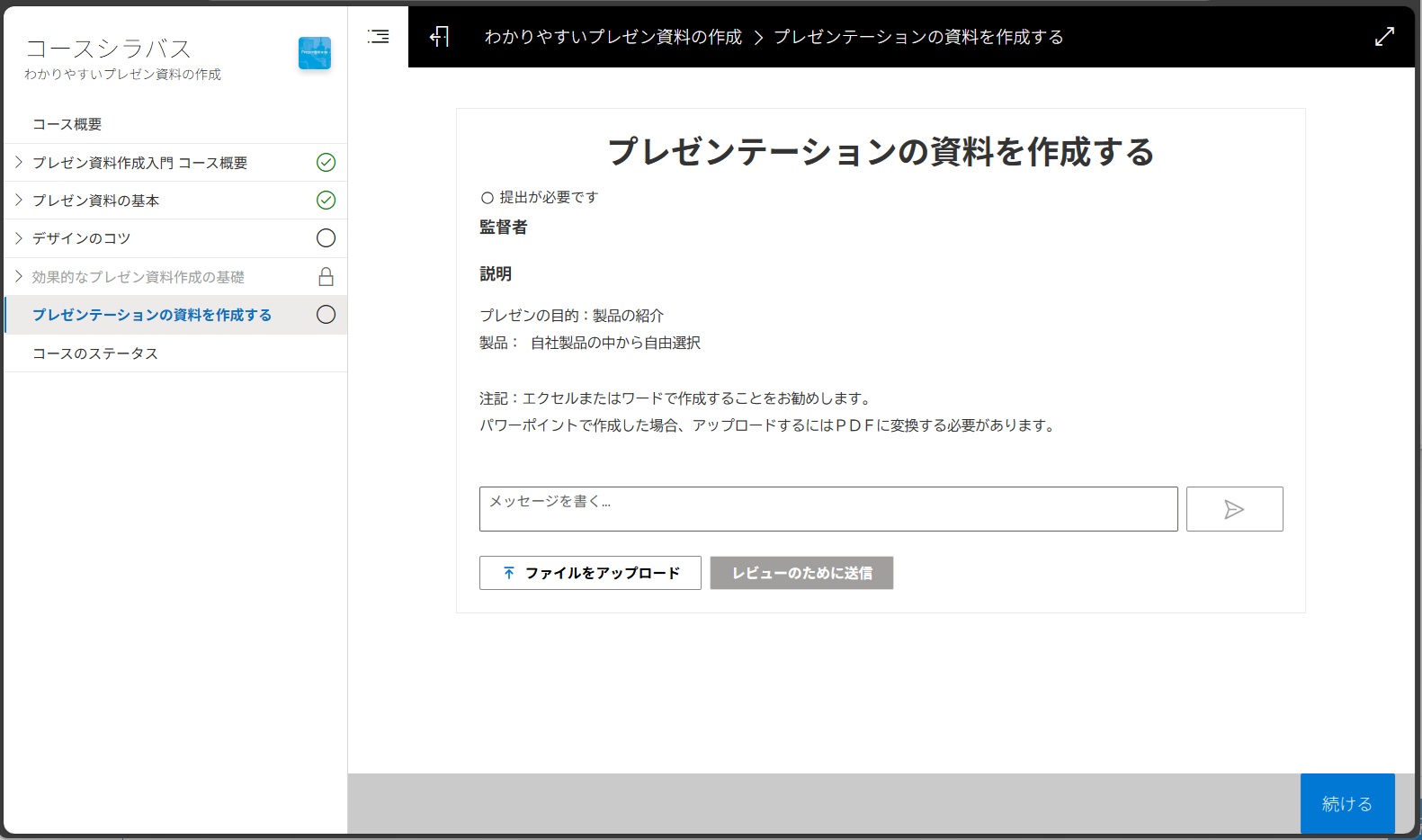
Task: Select プレゼンテーションの資料を作成する in sidebar
Action: pos(152,315)
